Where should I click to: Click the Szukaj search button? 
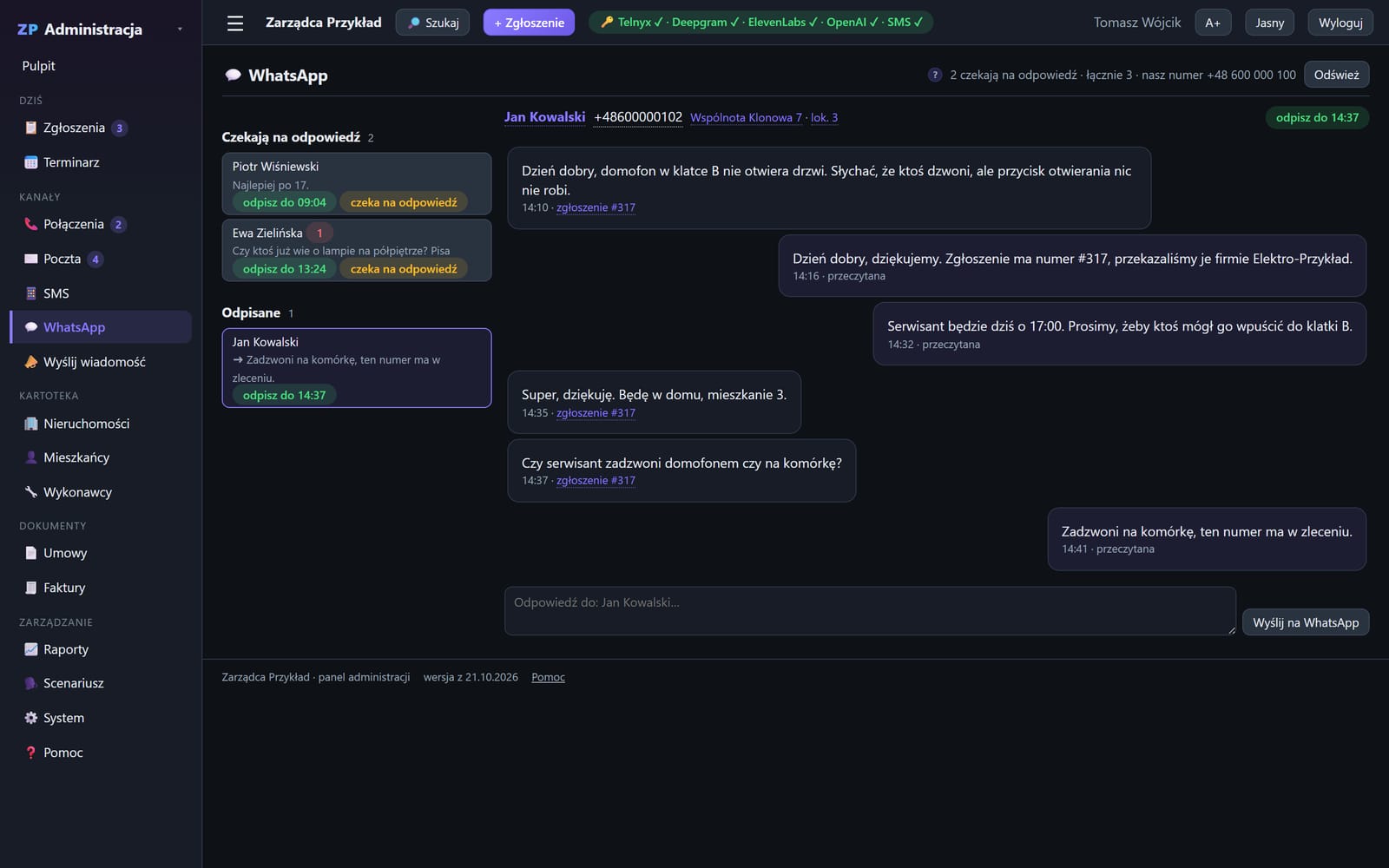(433, 23)
